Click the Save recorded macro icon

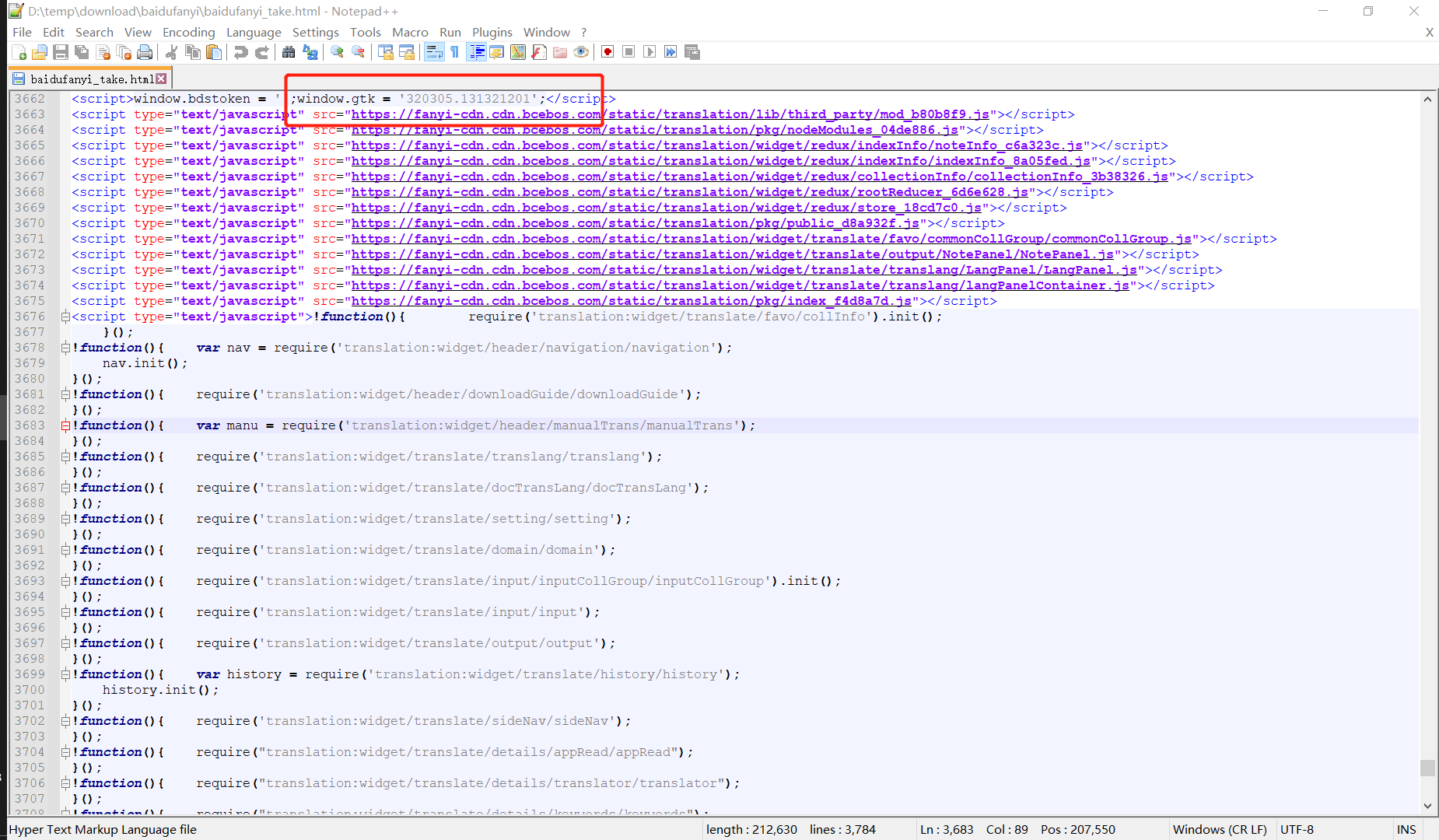coord(691,52)
